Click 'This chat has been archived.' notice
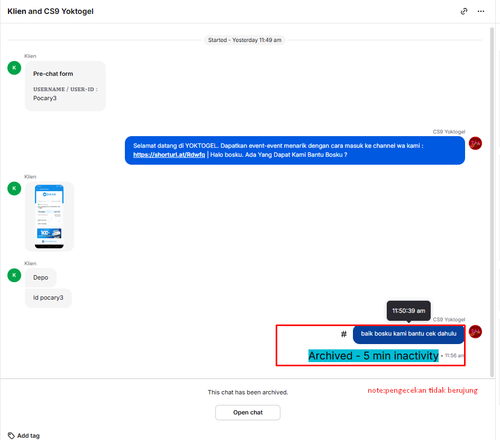 tap(248, 392)
